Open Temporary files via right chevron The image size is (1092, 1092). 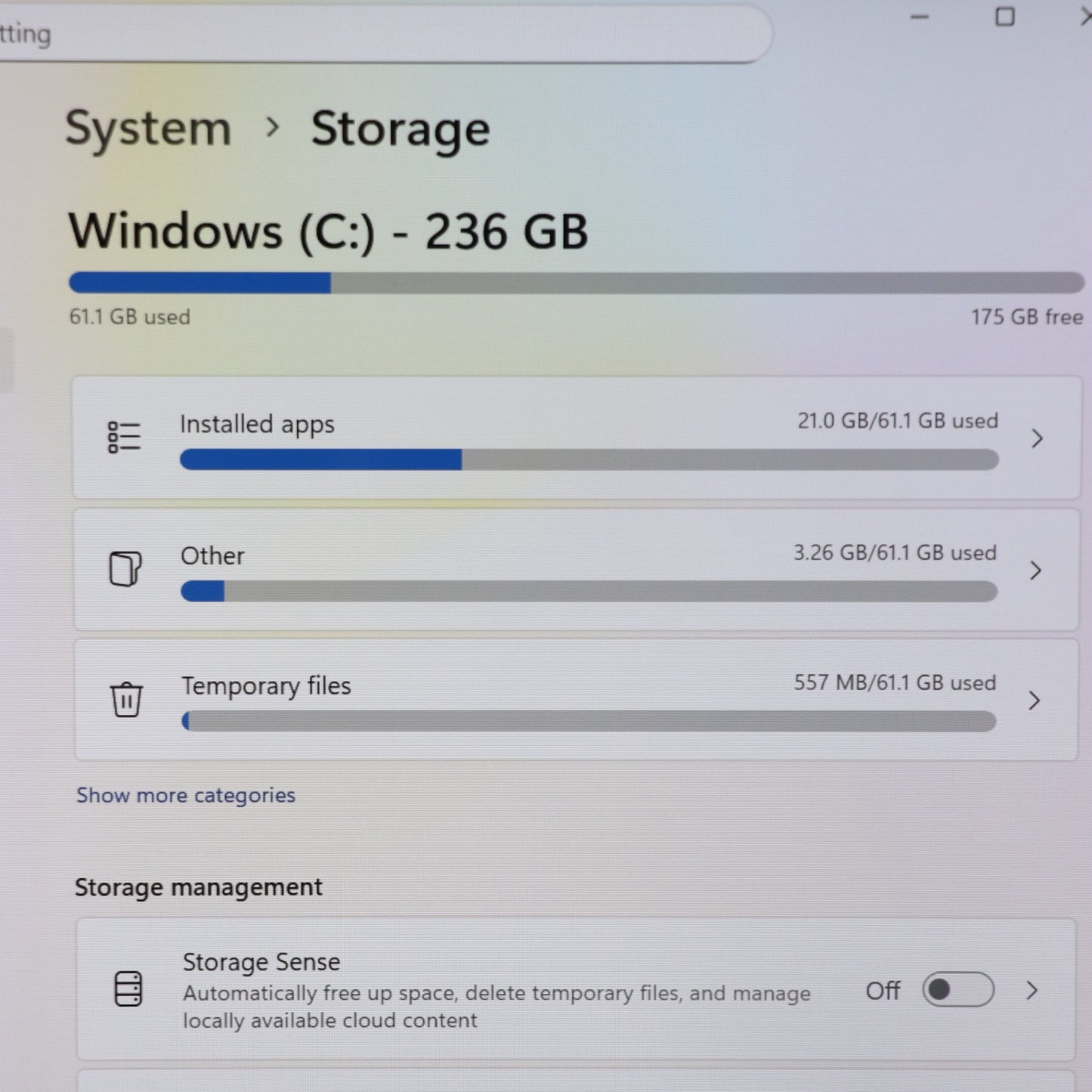tap(1035, 701)
